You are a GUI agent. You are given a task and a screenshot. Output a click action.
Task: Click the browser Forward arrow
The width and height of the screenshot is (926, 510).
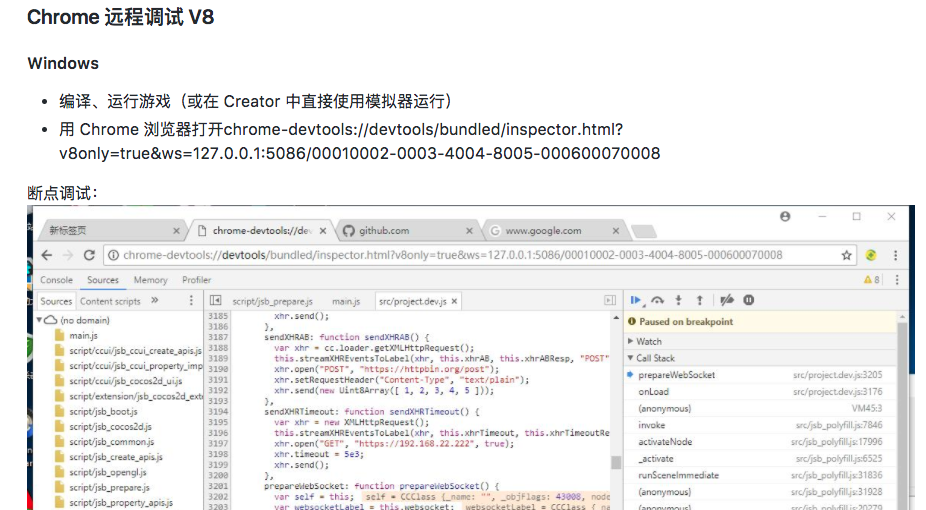click(68, 255)
